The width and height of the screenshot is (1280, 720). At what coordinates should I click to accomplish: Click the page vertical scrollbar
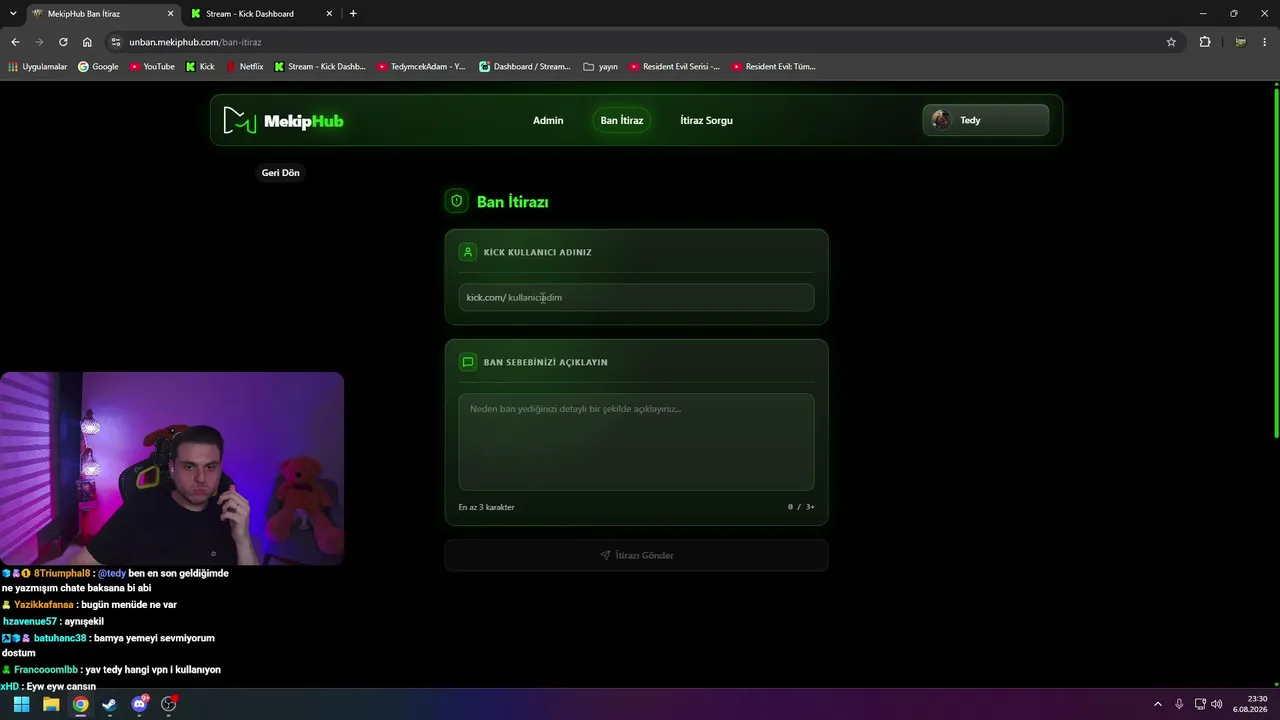(x=1276, y=262)
